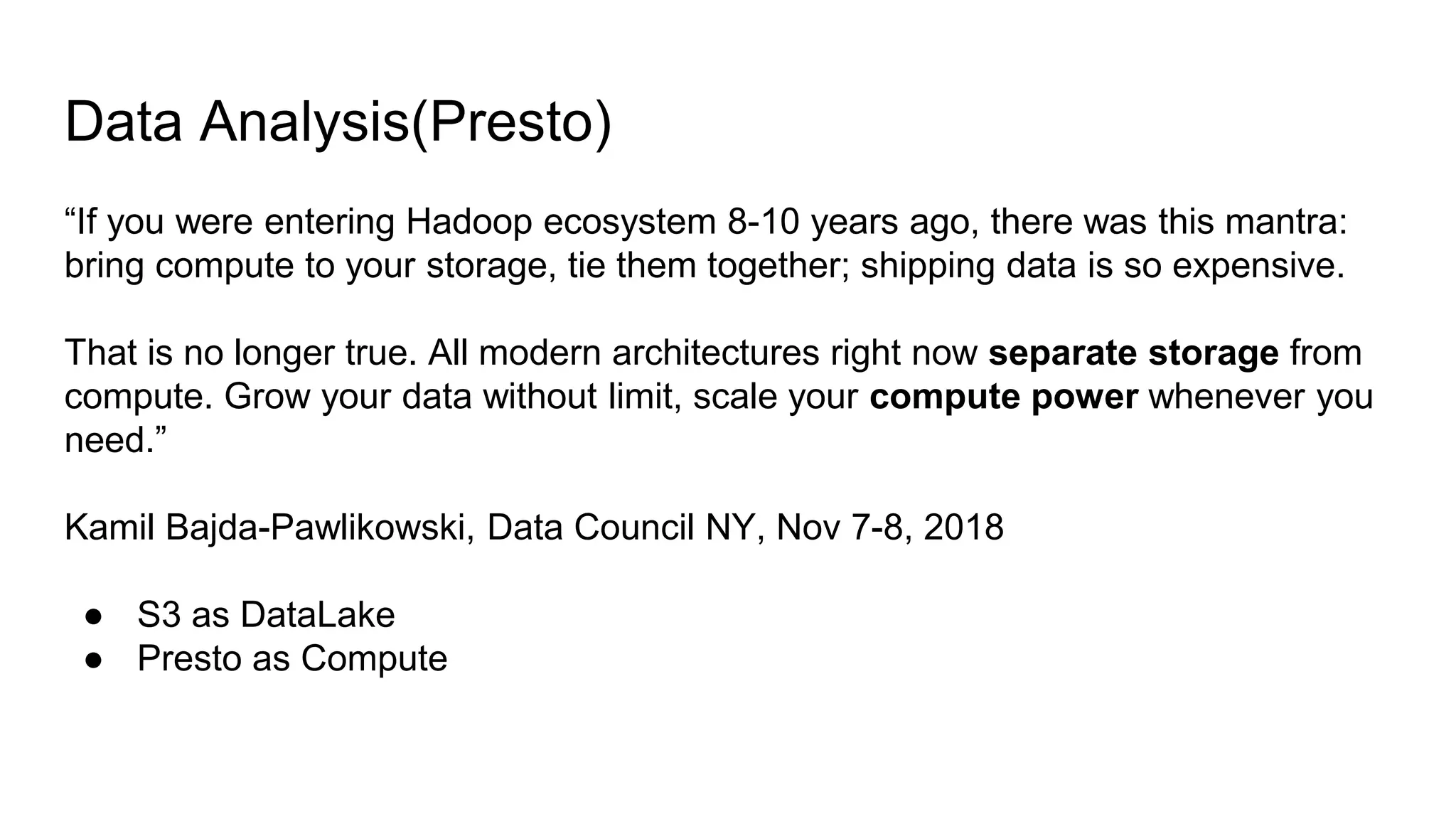
Task: Click the words 'All modern architectures'
Action: pos(623,353)
